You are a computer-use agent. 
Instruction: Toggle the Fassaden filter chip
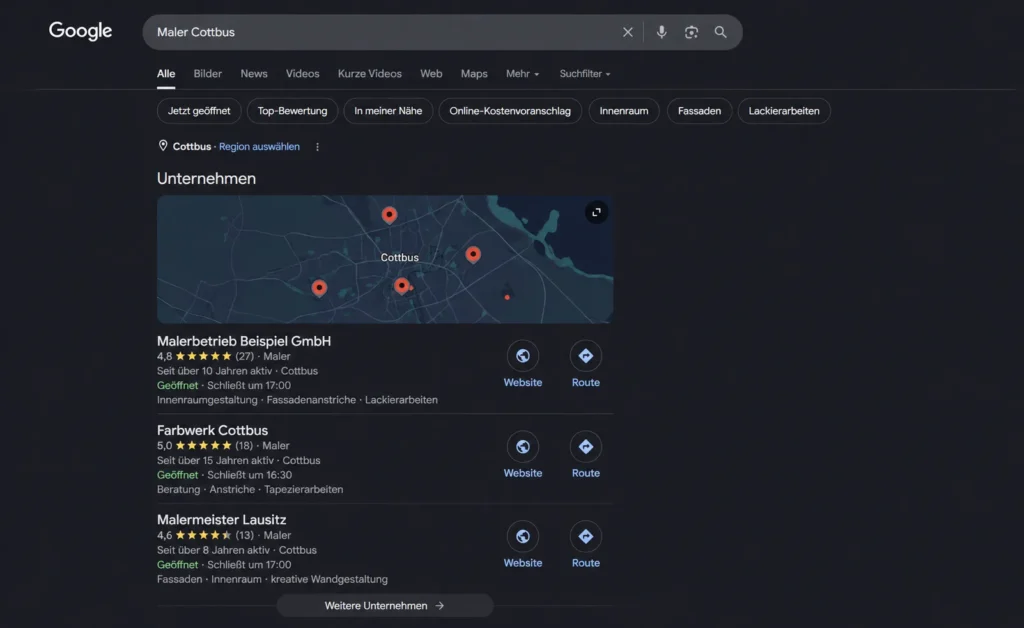coord(699,111)
